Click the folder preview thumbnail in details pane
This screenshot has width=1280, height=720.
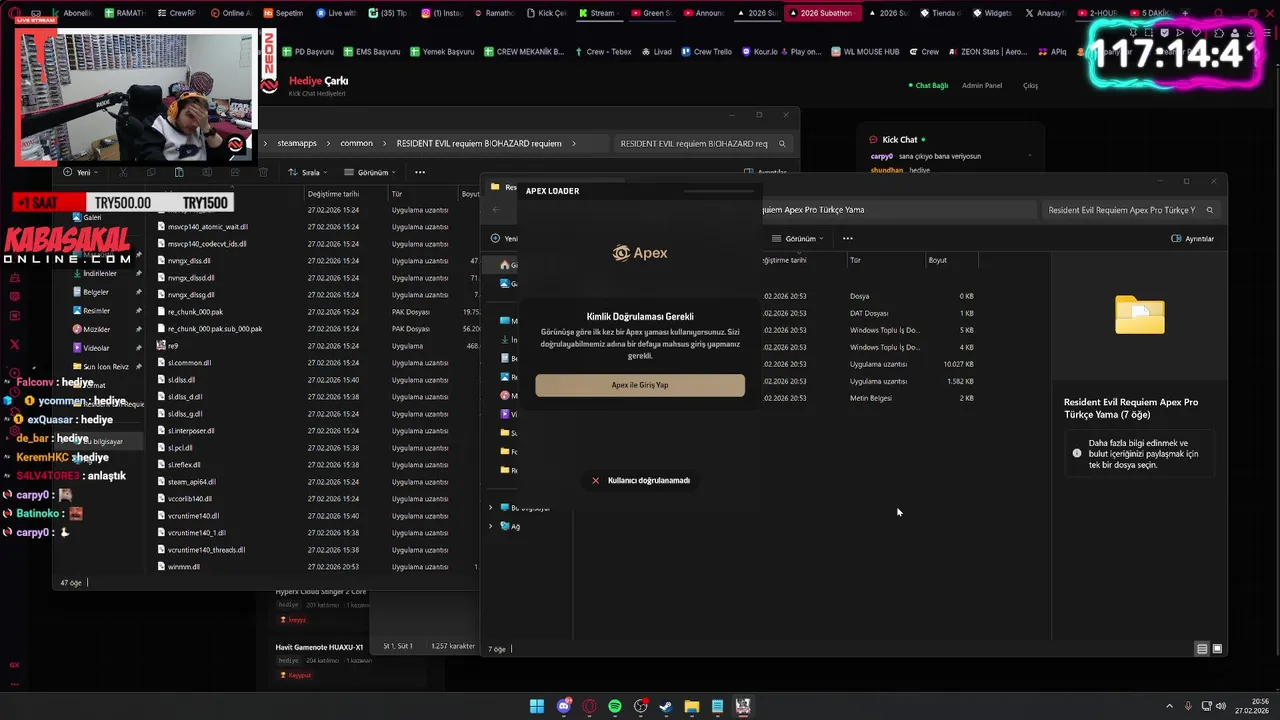1140,314
